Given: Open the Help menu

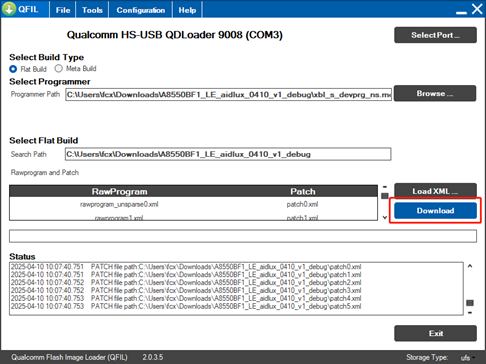Looking at the screenshot, I should 187,10.
